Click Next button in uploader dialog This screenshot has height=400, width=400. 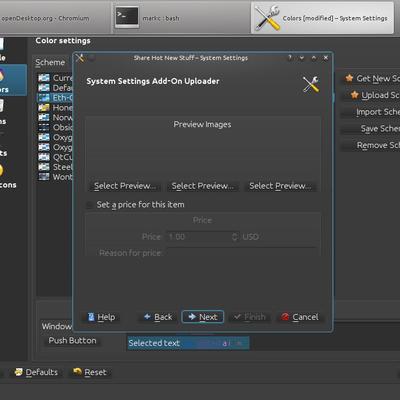pos(203,317)
